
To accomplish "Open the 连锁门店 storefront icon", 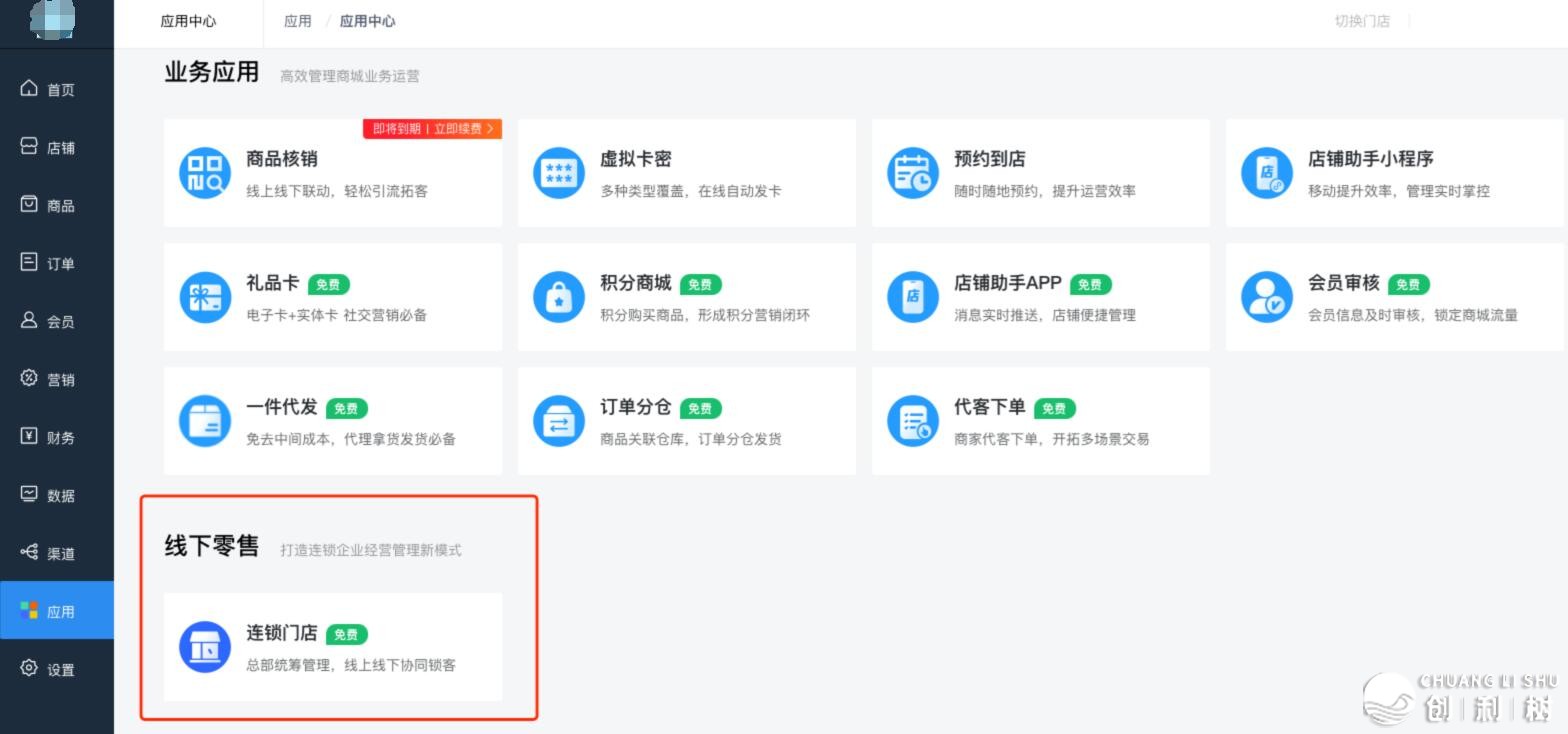I will coord(205,646).
